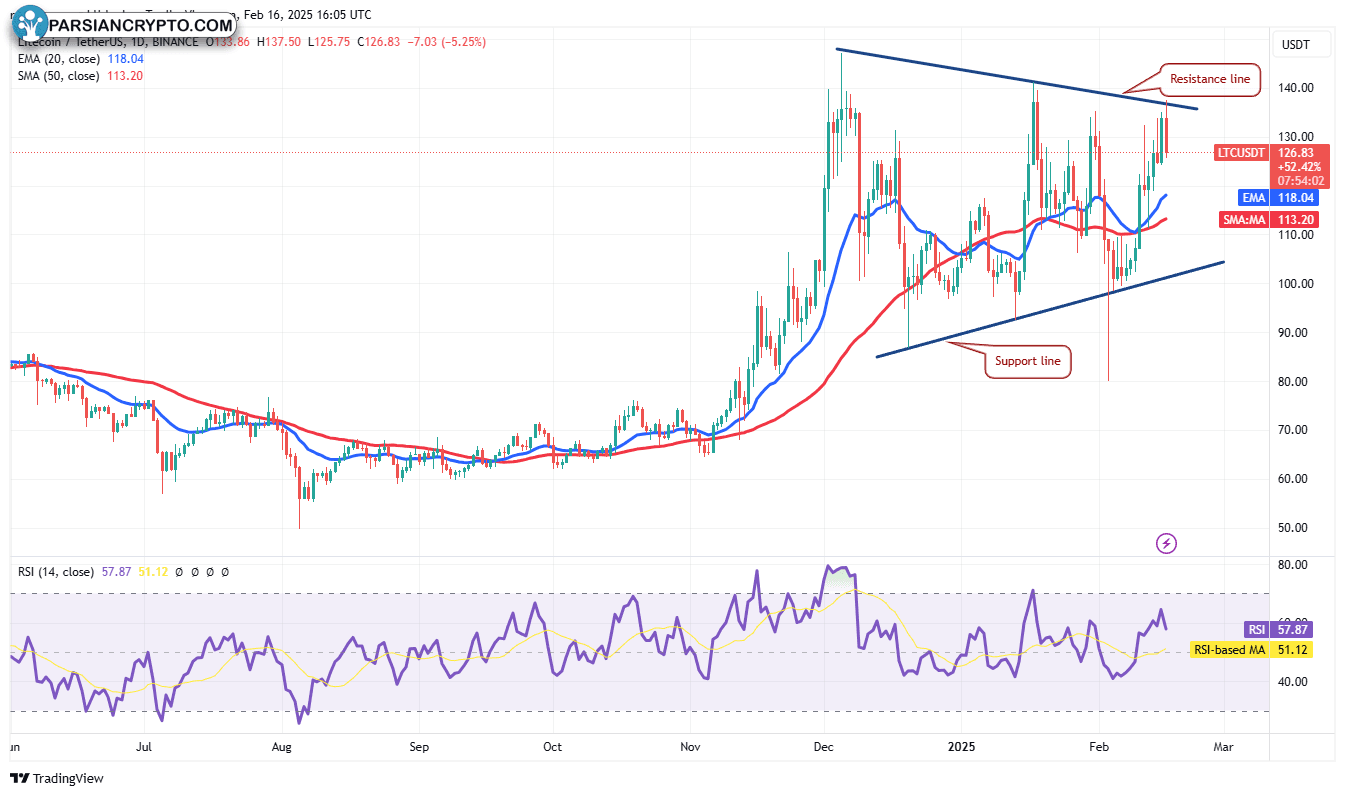Click the 113.20 value in SMA legend
The image size is (1345, 796).
(124, 75)
